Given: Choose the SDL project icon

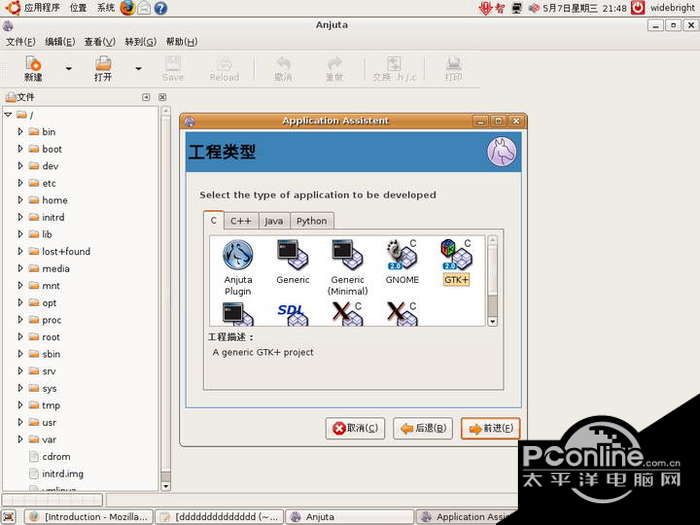Looking at the screenshot, I should click(293, 314).
